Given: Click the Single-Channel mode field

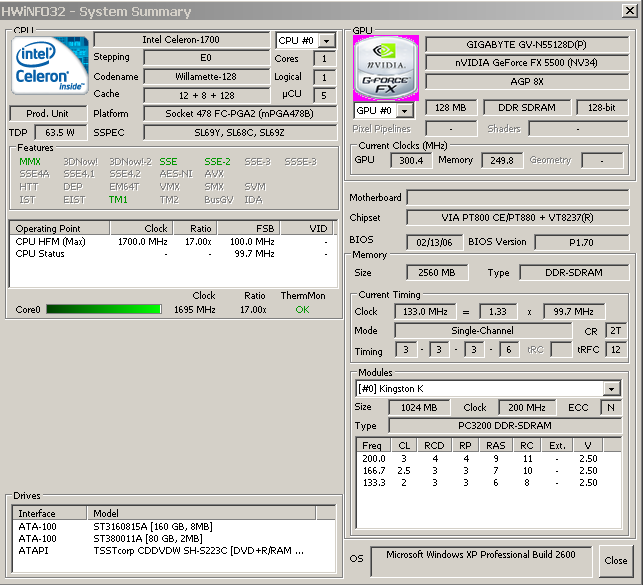Looking at the screenshot, I should click(483, 331).
